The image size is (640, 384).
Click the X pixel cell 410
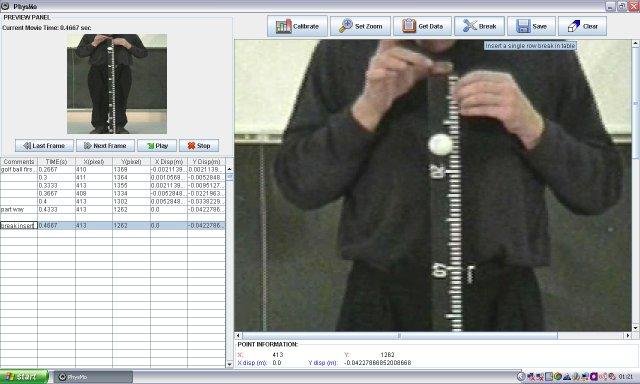pyautogui.click(x=94, y=169)
